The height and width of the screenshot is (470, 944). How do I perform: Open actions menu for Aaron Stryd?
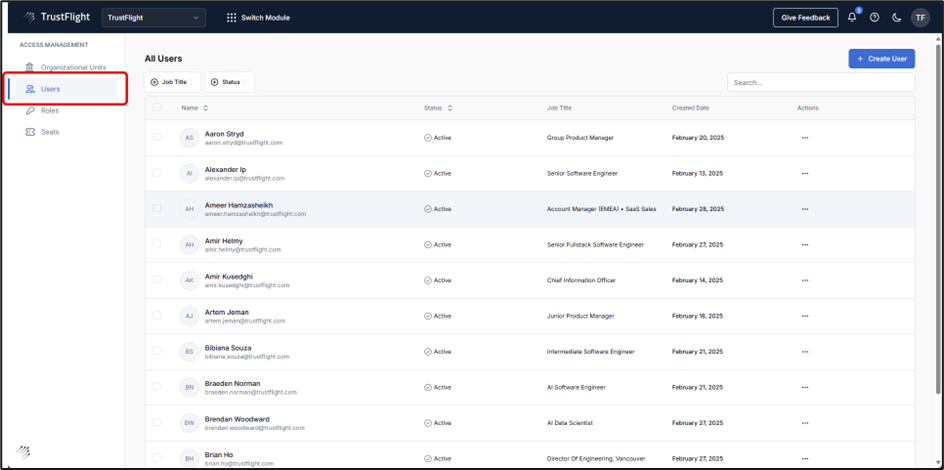click(805, 138)
